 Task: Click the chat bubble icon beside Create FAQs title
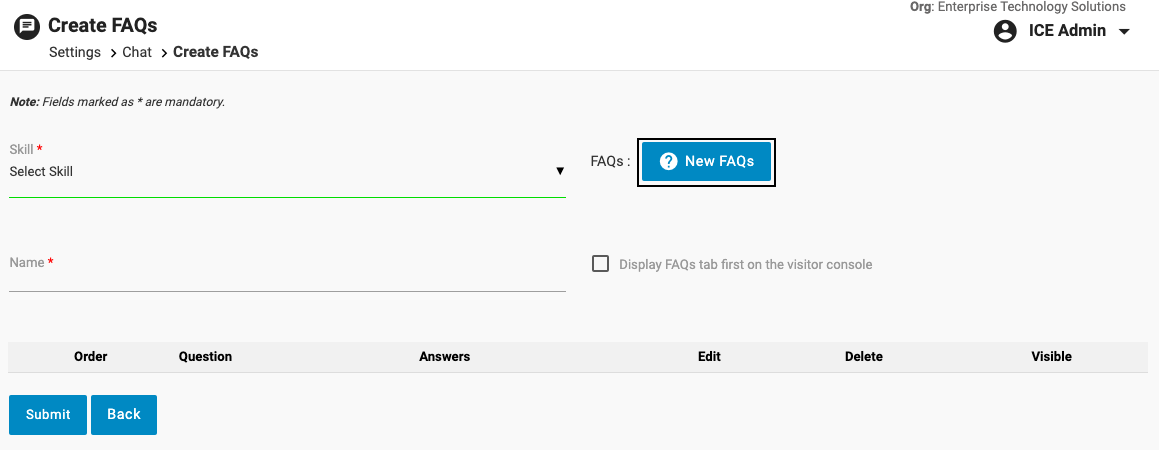point(27,27)
